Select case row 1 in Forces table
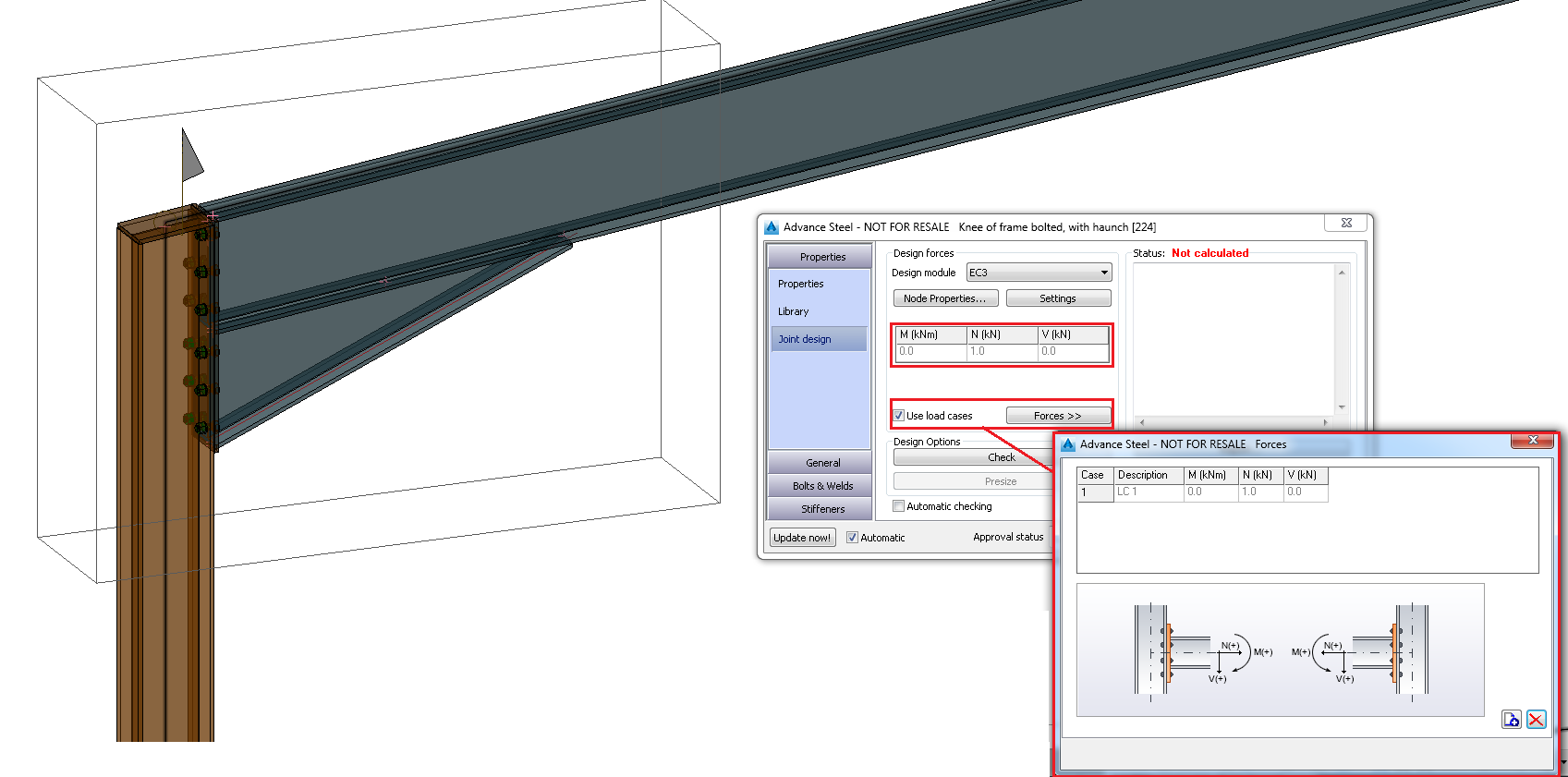The height and width of the screenshot is (777, 1568). click(1096, 492)
